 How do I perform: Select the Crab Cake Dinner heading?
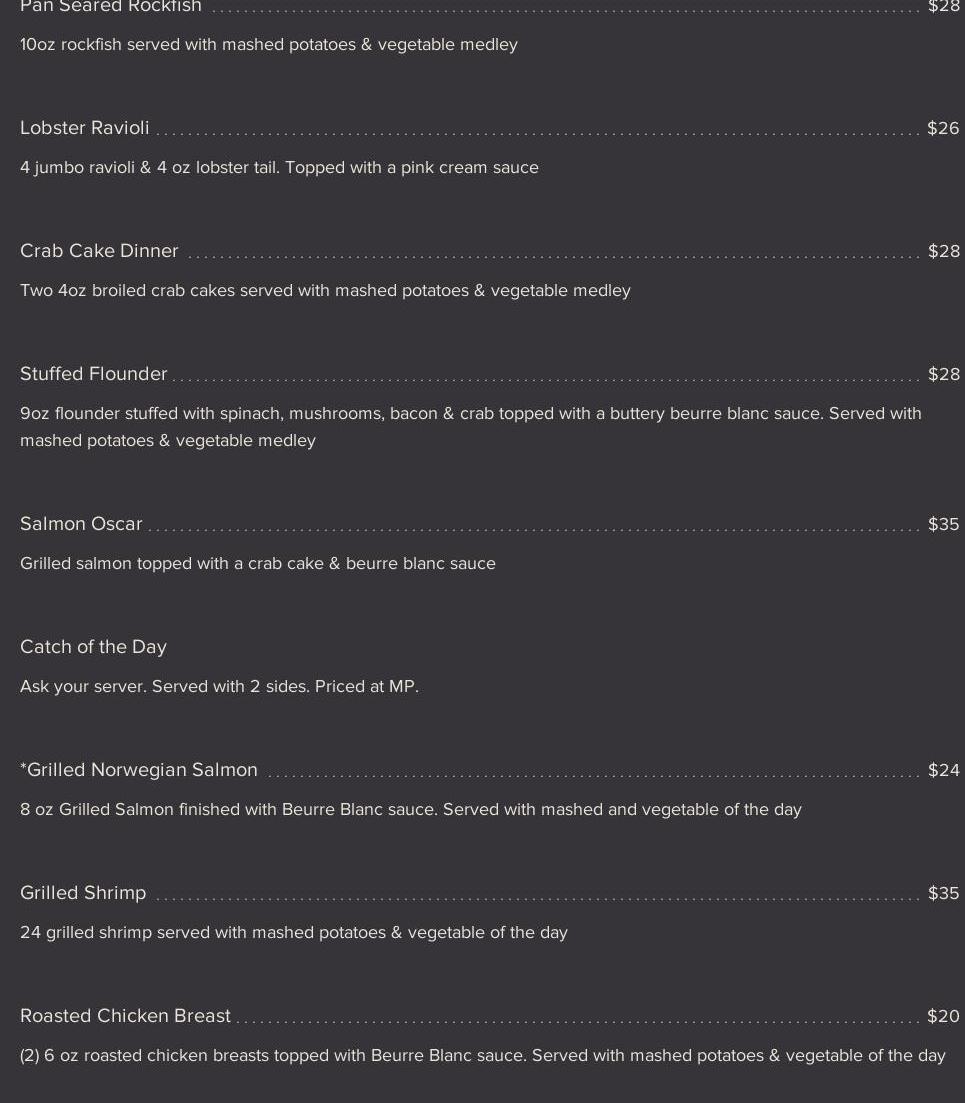pyautogui.click(x=99, y=251)
